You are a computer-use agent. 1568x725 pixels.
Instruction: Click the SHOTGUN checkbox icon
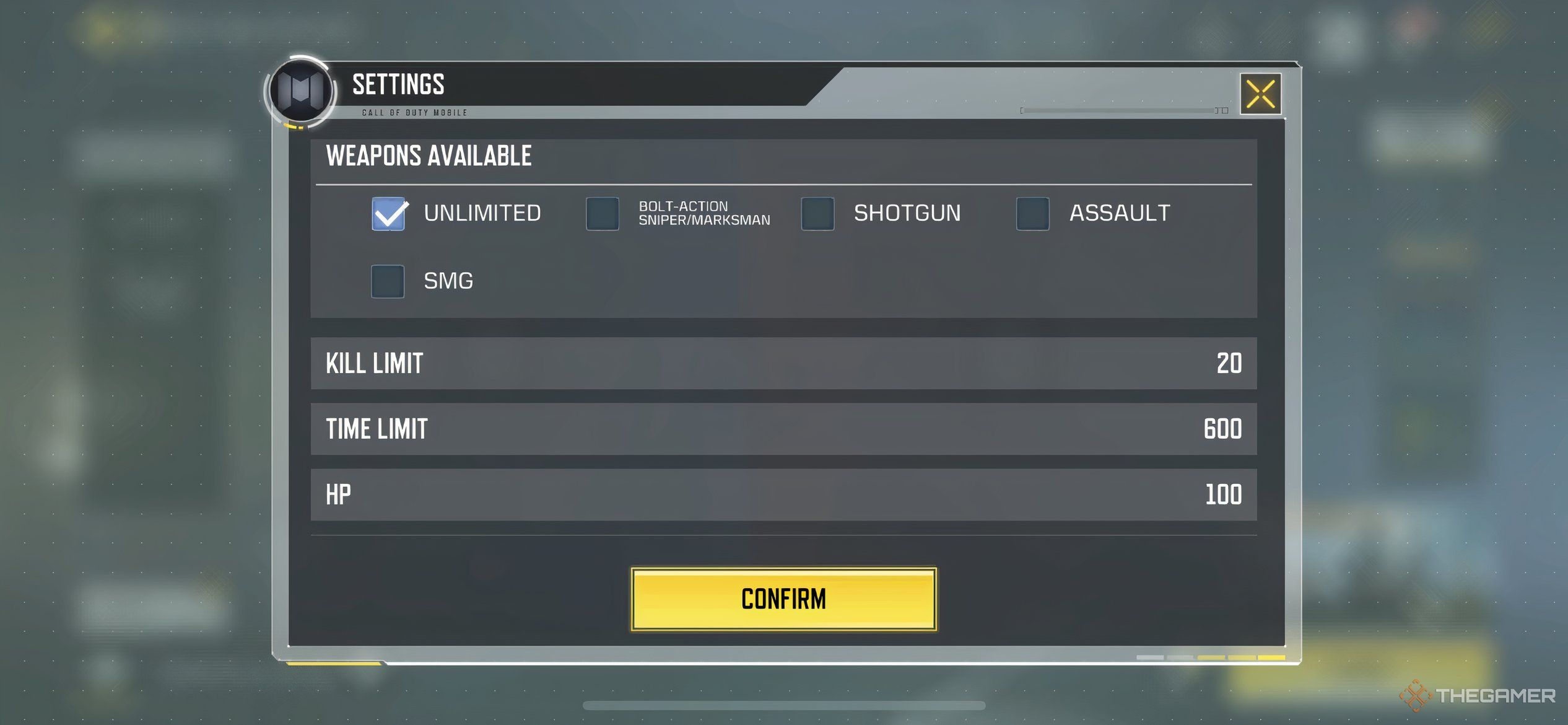coord(817,212)
